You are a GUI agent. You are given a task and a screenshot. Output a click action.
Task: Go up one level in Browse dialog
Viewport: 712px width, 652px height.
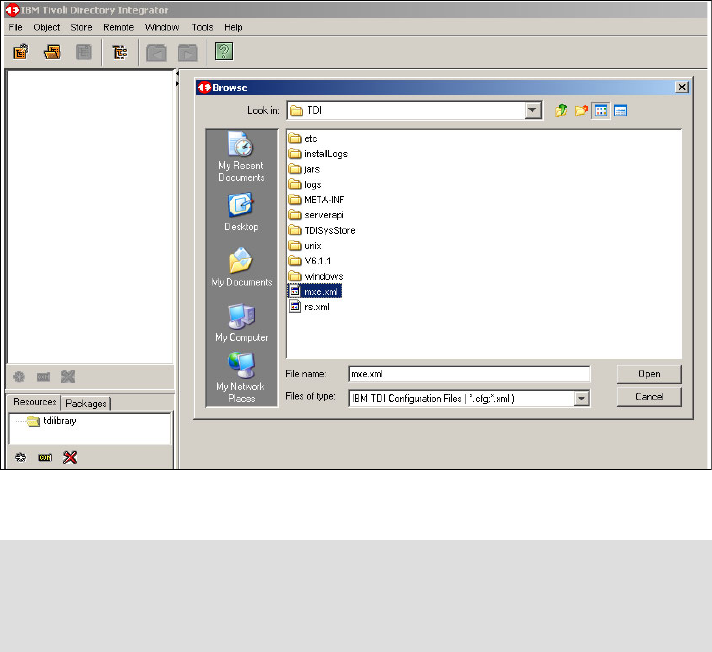point(561,110)
